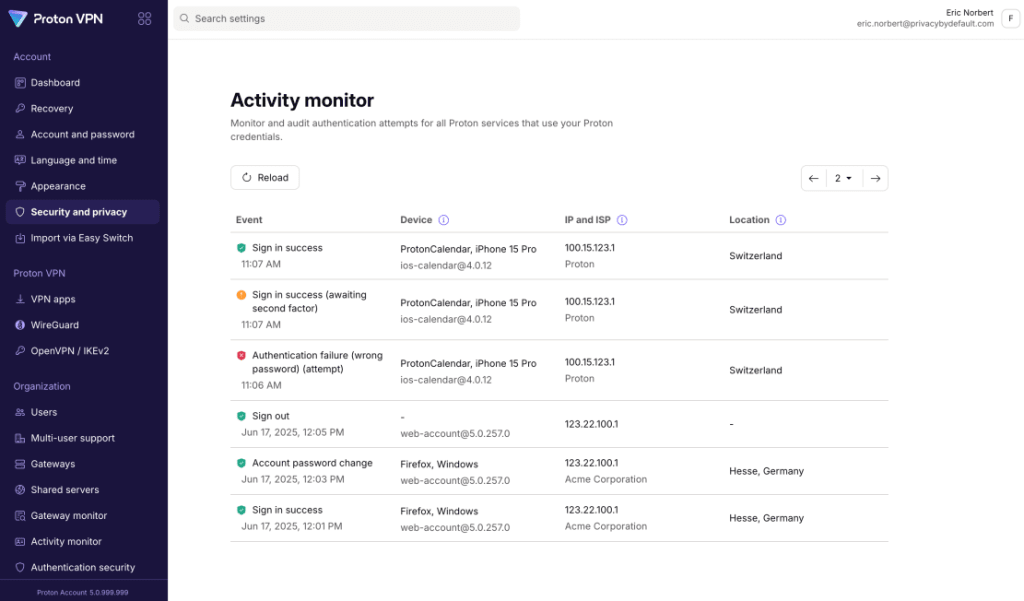Image resolution: width=1024 pixels, height=601 pixels.
Task: Open Dashboard in the sidebar
Action: click(x=82, y=83)
